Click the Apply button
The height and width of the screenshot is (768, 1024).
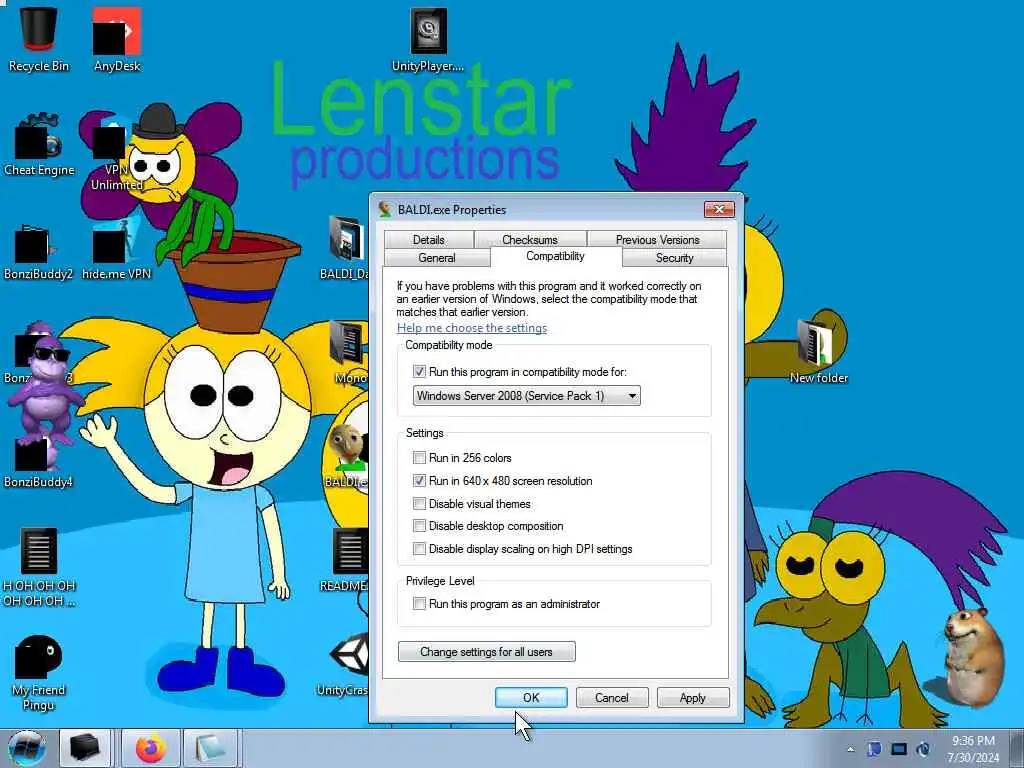(x=692, y=697)
